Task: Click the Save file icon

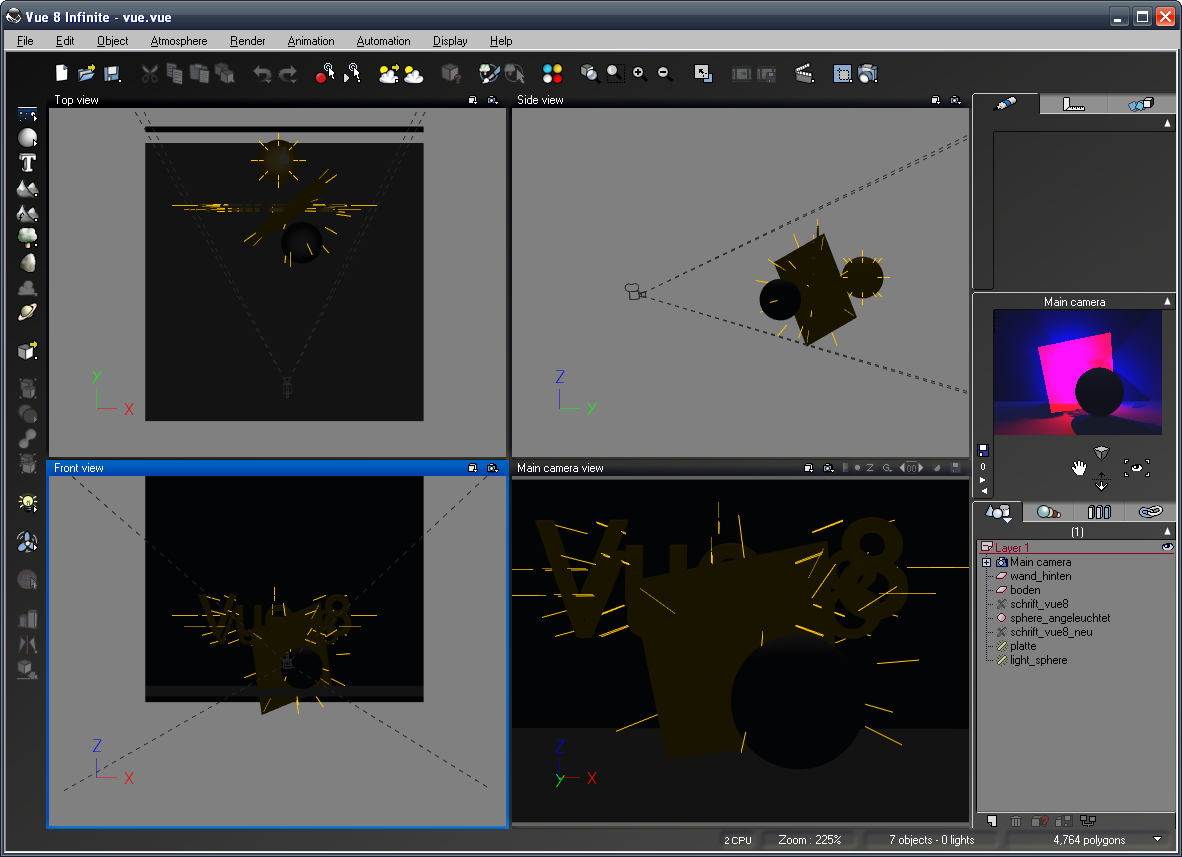Action: 112,73
